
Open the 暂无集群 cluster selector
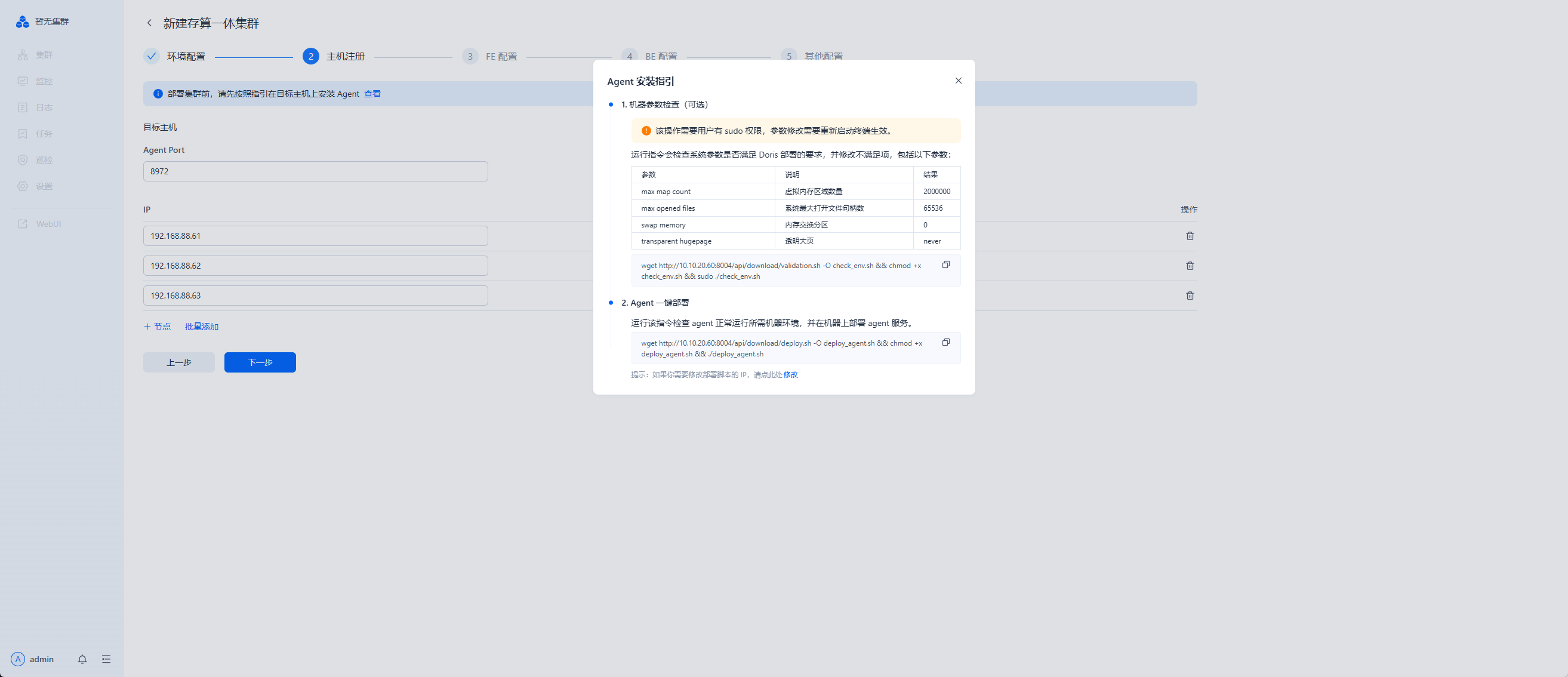[x=52, y=22]
